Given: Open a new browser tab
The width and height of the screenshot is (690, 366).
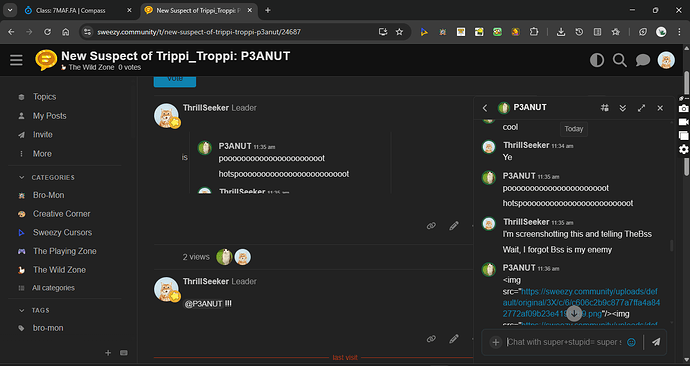Looking at the screenshot, I should 268,10.
